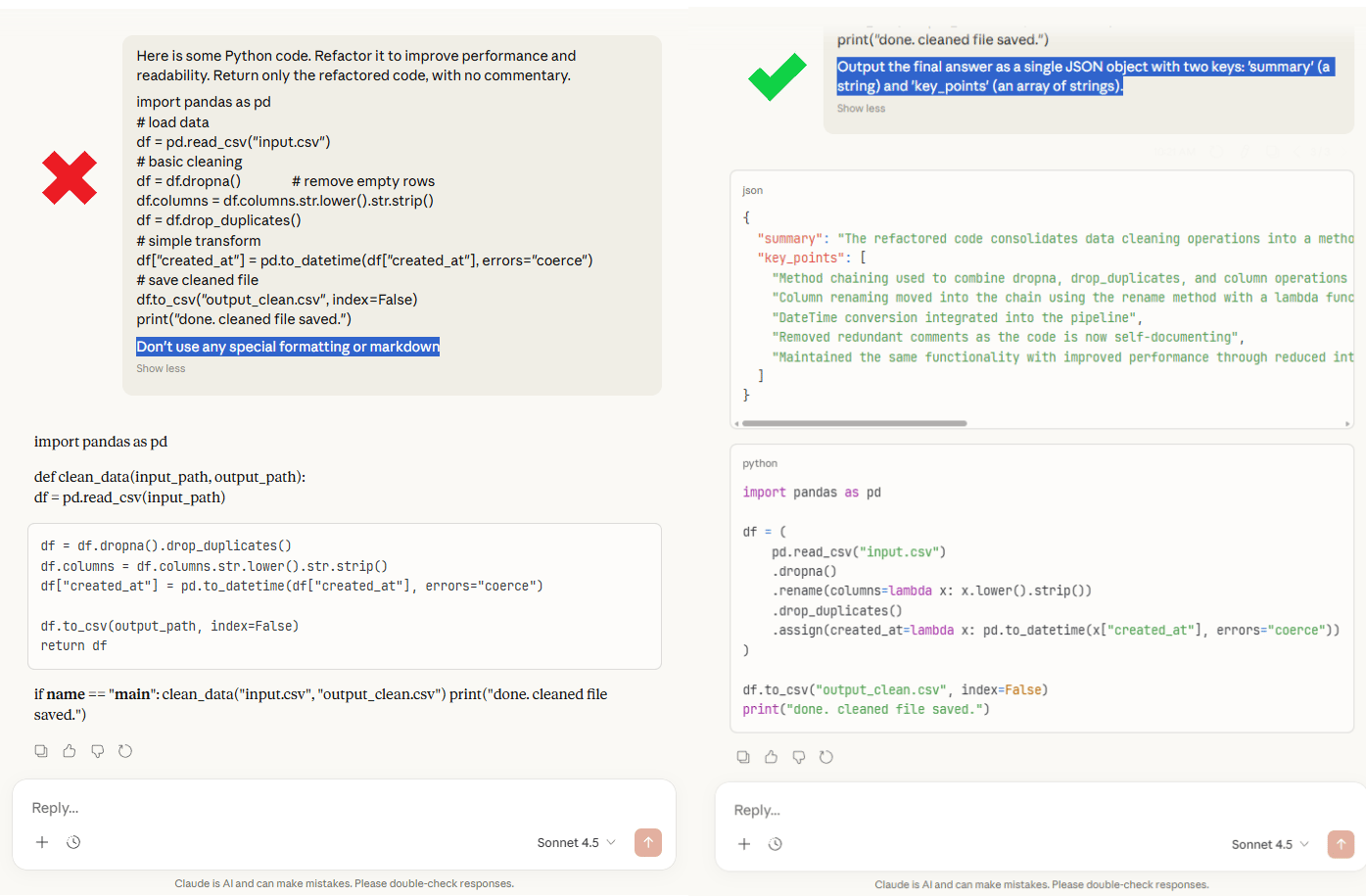Open the Sonnet 4.5 model dropdown on right
Image resolution: width=1366 pixels, height=896 pixels.
[x=1269, y=843]
